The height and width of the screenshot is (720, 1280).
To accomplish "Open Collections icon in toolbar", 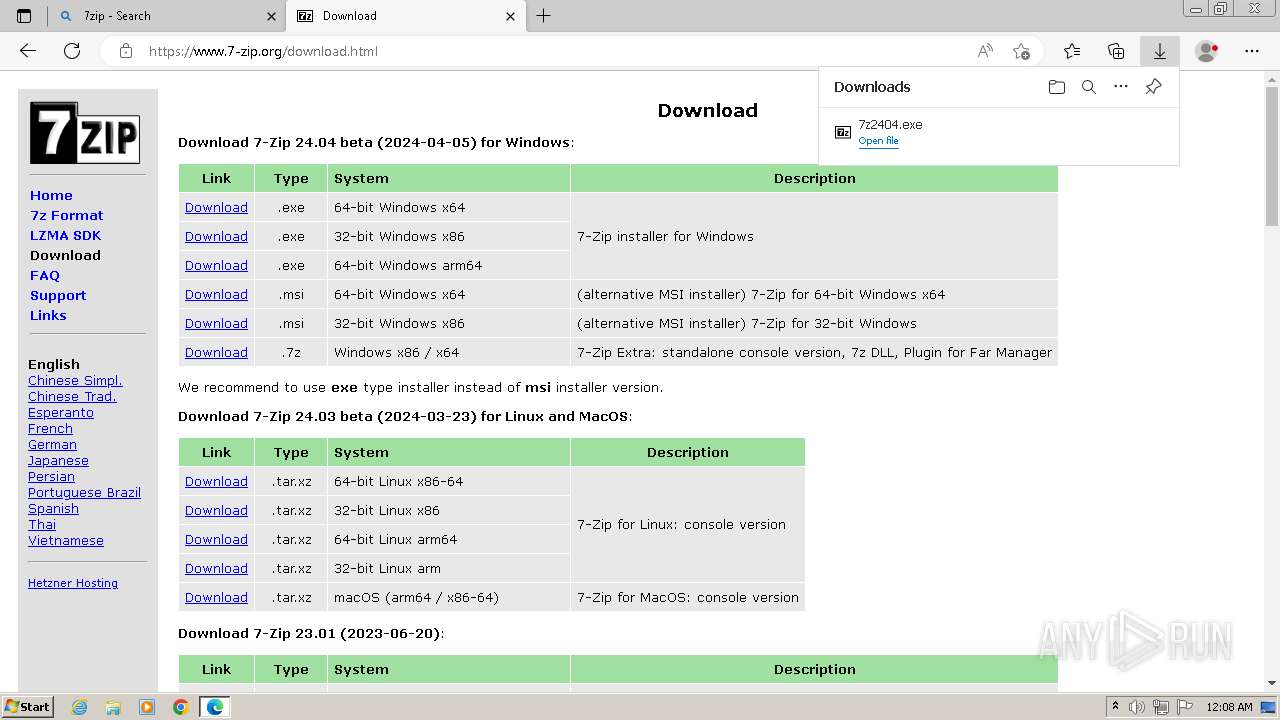I will pos(1116,51).
